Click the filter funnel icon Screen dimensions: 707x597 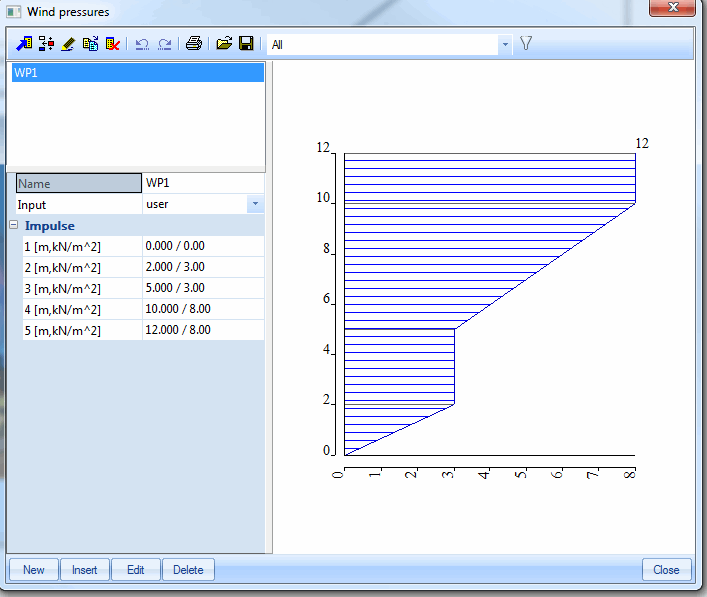pyautogui.click(x=526, y=44)
